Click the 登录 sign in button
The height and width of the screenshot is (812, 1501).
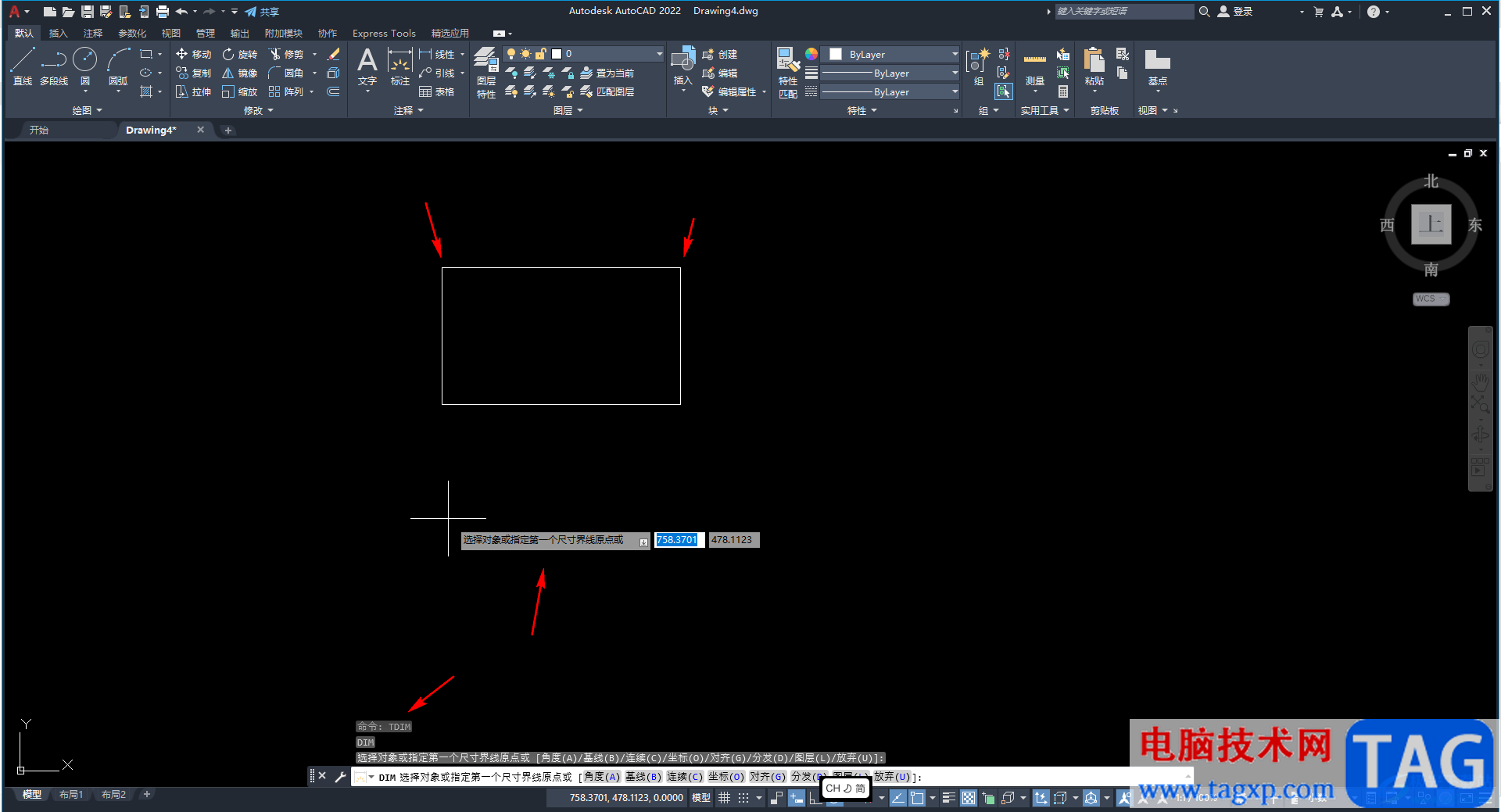[1236, 12]
